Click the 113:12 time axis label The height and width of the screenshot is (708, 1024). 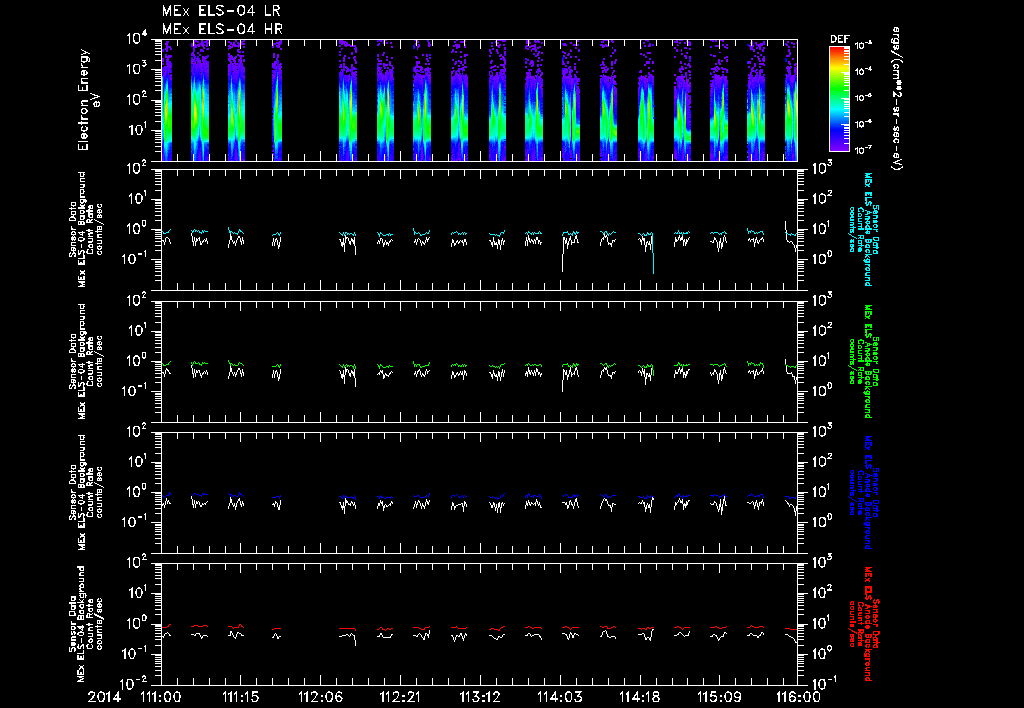coord(479,697)
